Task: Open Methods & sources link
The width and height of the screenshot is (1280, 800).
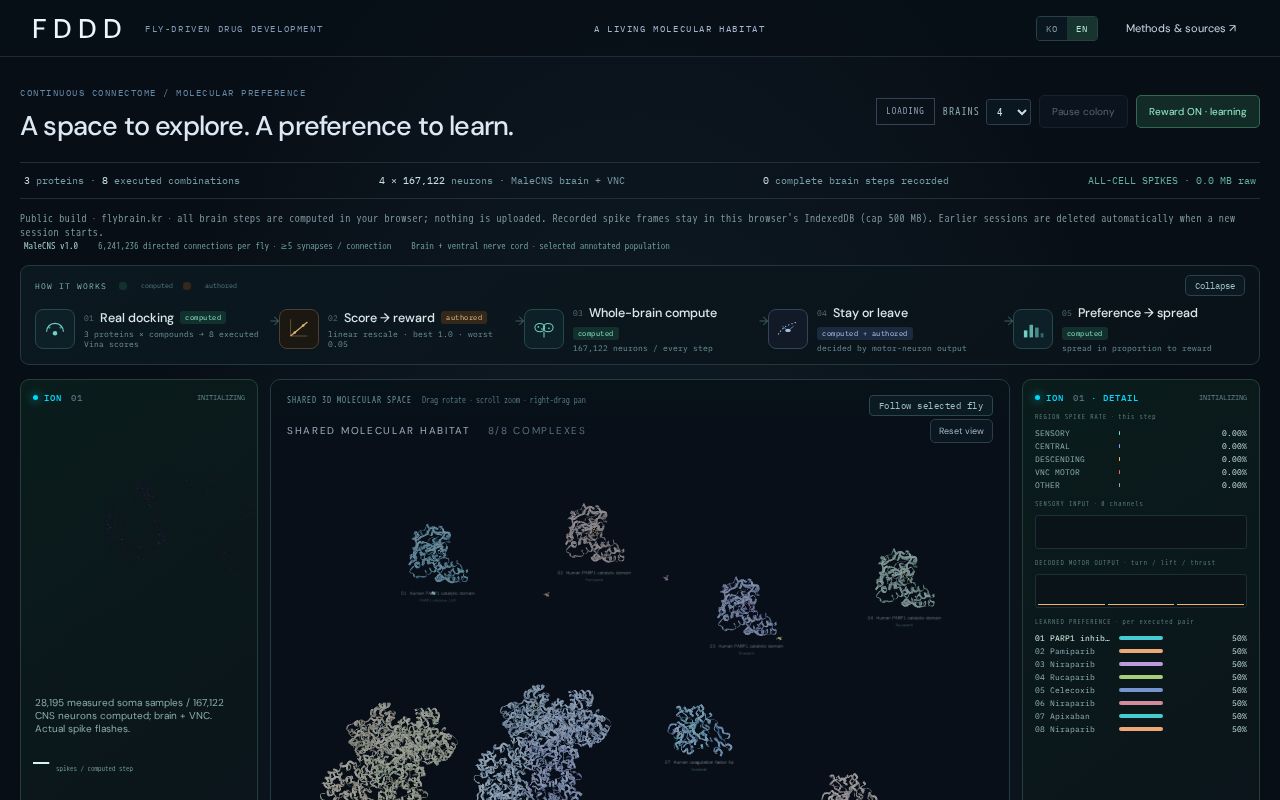Action: (x=1181, y=28)
